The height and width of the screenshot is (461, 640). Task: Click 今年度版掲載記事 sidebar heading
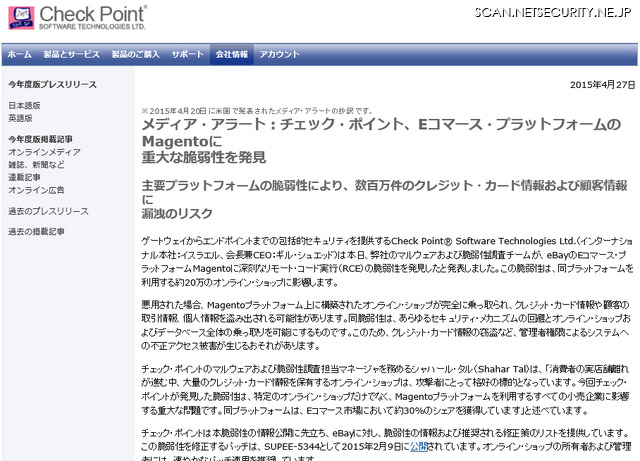point(40,139)
